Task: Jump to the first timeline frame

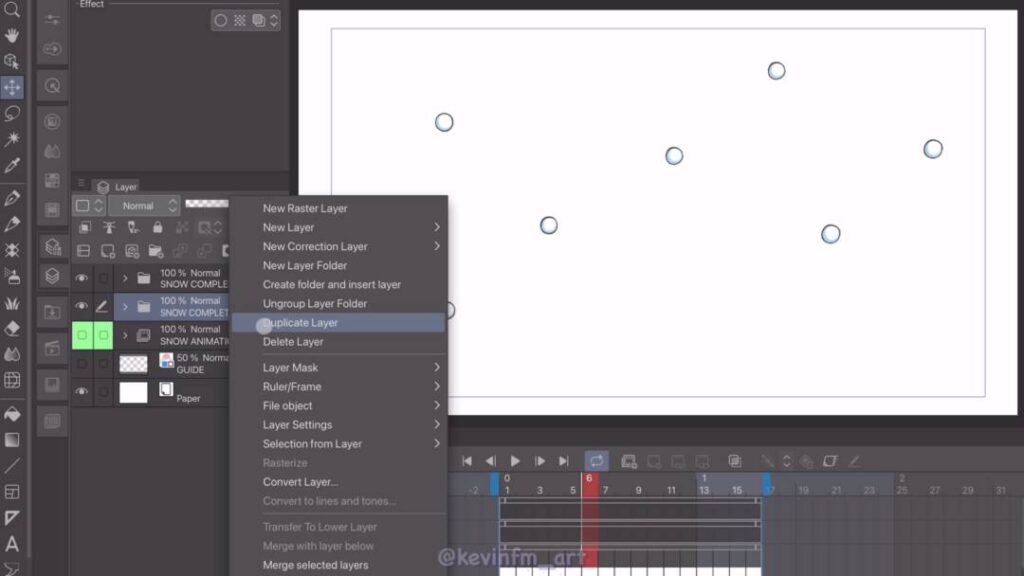Action: [467, 461]
